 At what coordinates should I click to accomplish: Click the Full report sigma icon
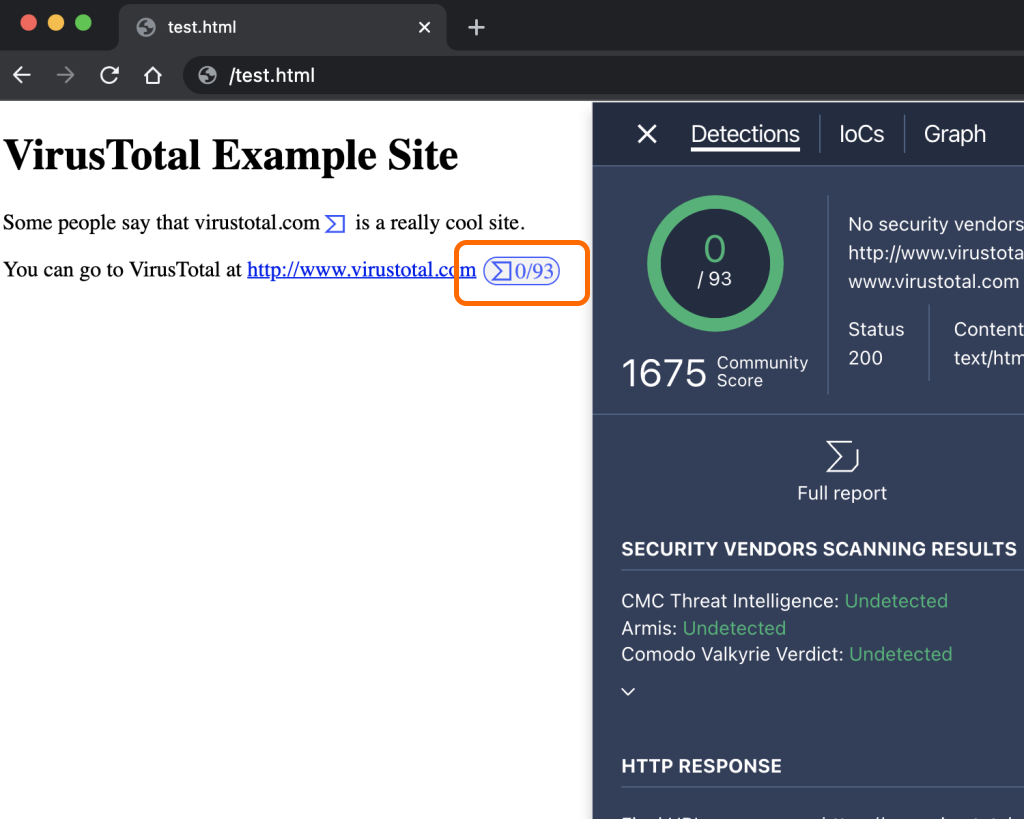(841, 455)
